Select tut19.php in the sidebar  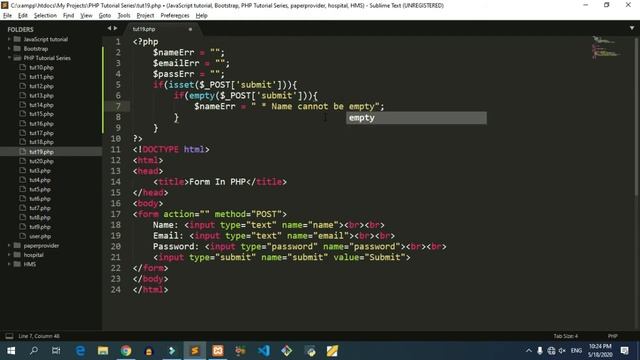point(41,151)
